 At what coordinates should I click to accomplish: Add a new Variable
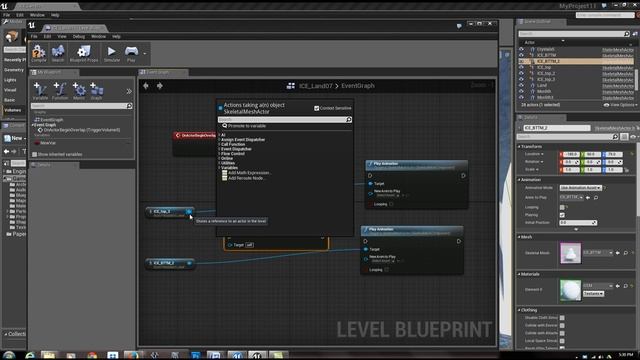(40, 91)
